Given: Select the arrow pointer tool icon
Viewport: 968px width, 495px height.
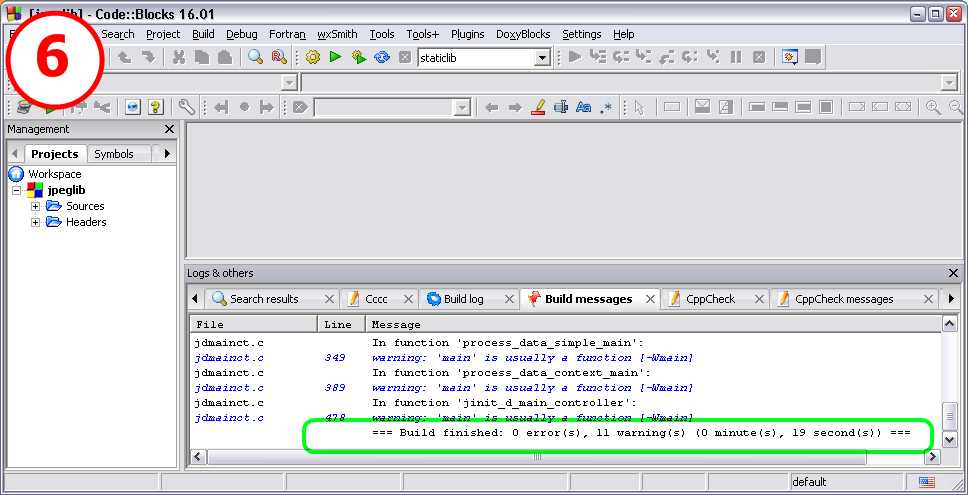Looking at the screenshot, I should pos(639,107).
